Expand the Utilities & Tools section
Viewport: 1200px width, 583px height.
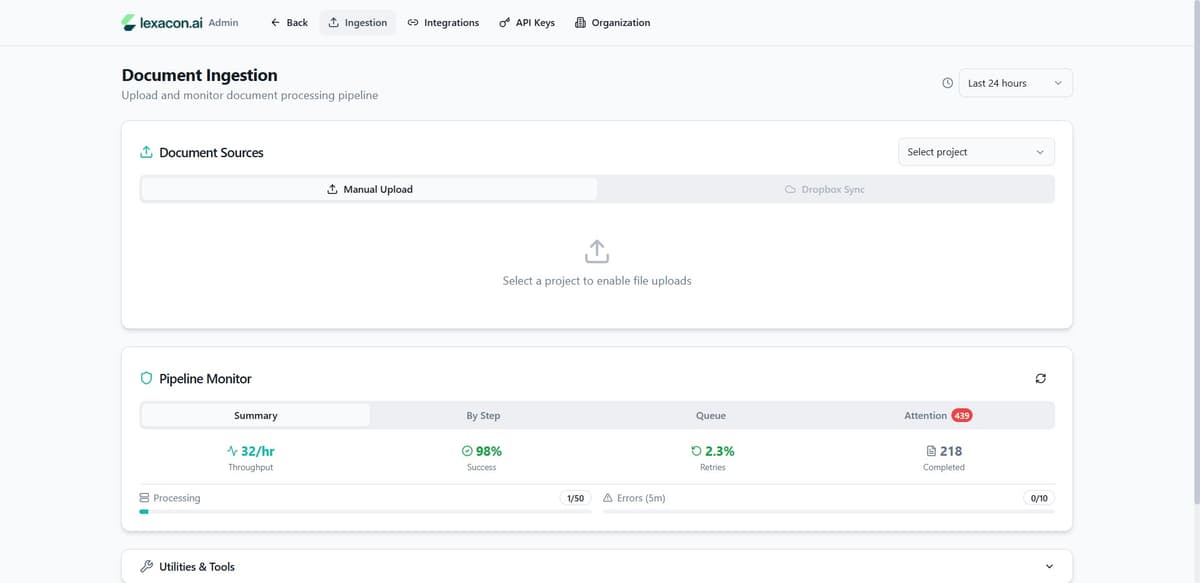pyautogui.click(x=1048, y=566)
